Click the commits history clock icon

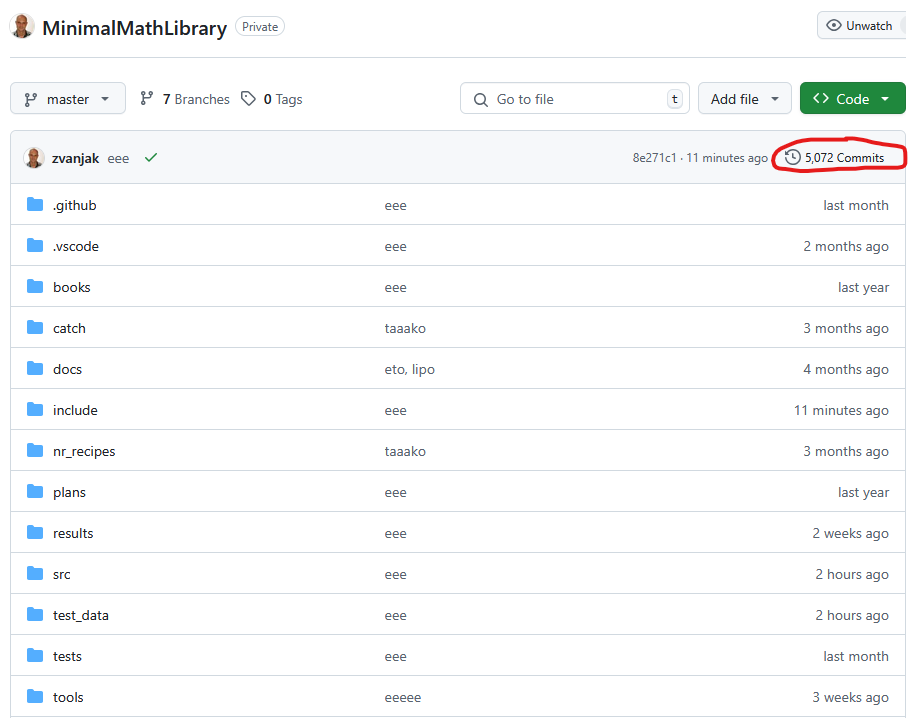(x=792, y=158)
